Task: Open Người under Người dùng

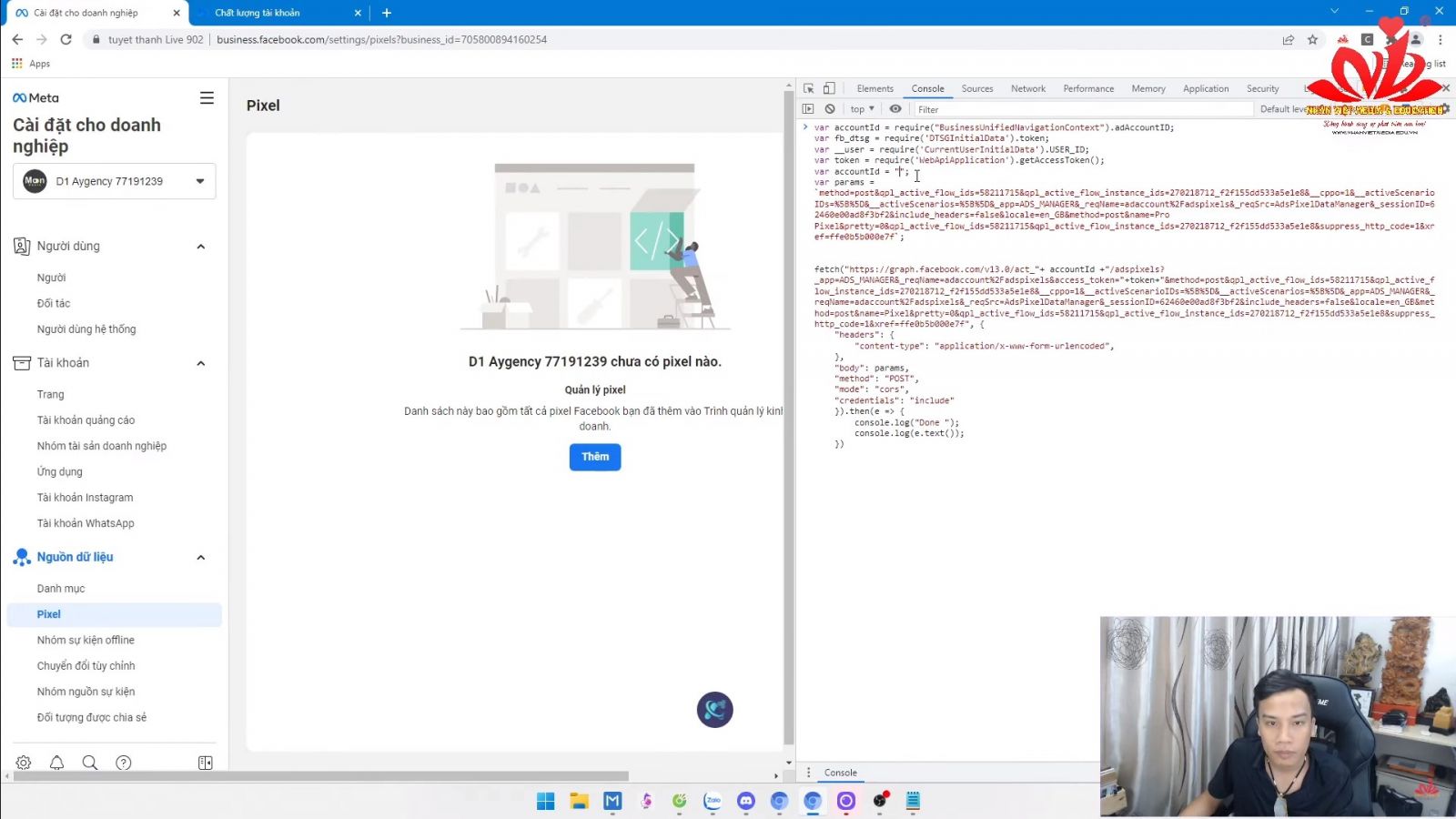Action: [52, 278]
